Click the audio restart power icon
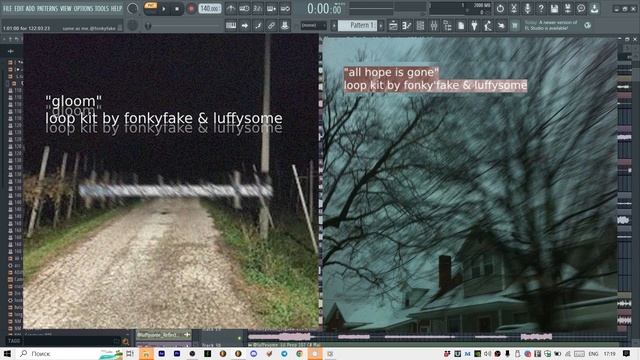Image resolution: width=640 pixels, height=360 pixels. coord(500,8)
